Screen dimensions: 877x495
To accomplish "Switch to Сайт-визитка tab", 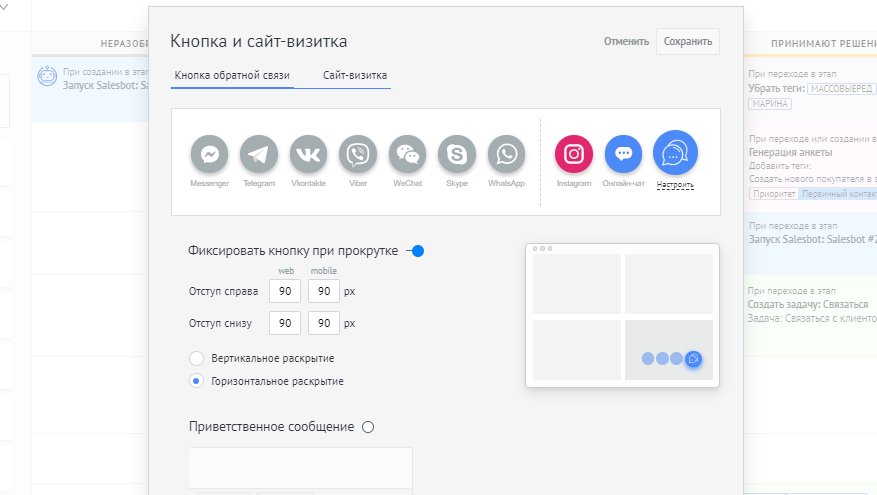I will [355, 75].
